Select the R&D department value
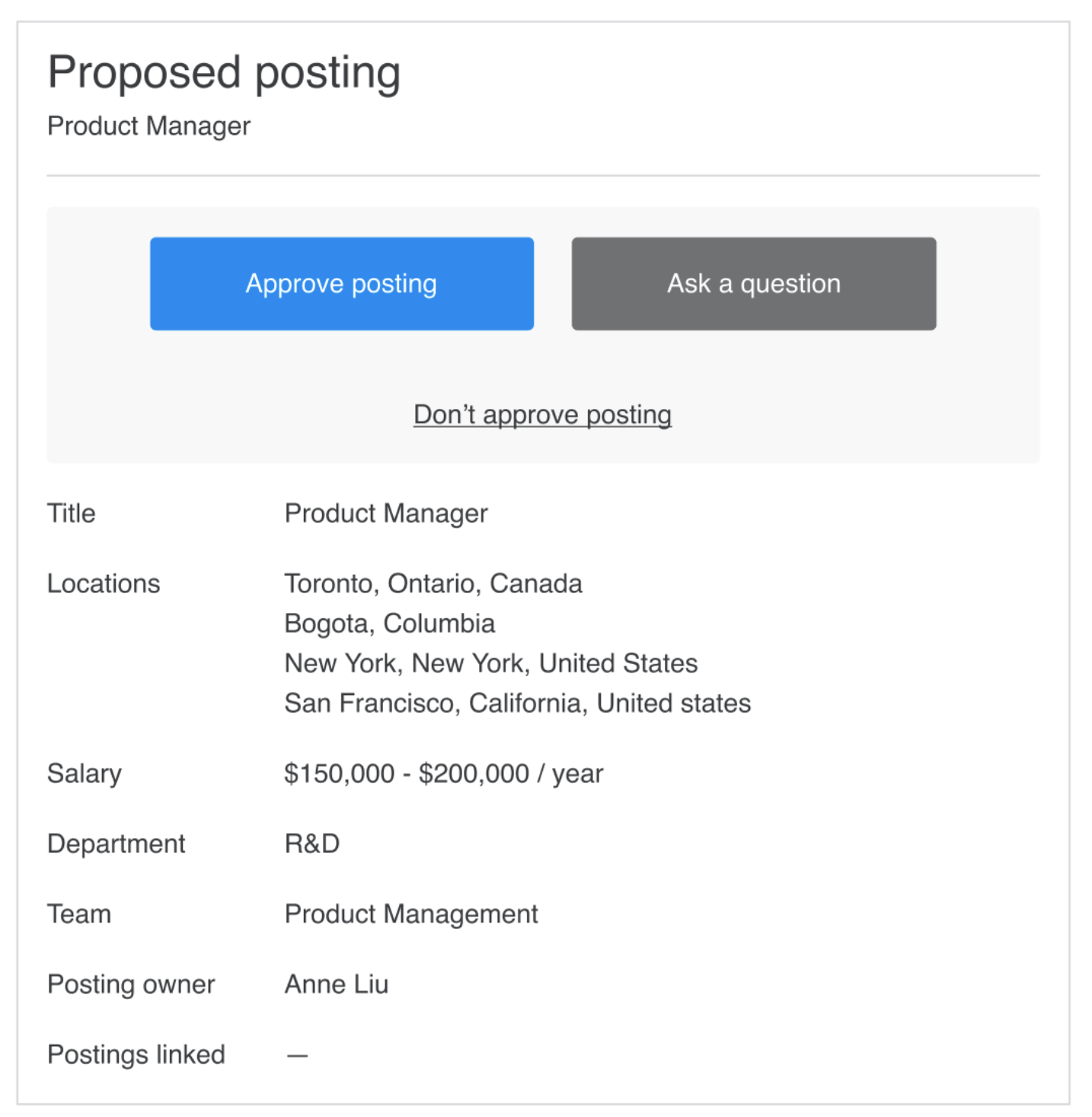The width and height of the screenshot is (1092, 1117). [x=311, y=843]
